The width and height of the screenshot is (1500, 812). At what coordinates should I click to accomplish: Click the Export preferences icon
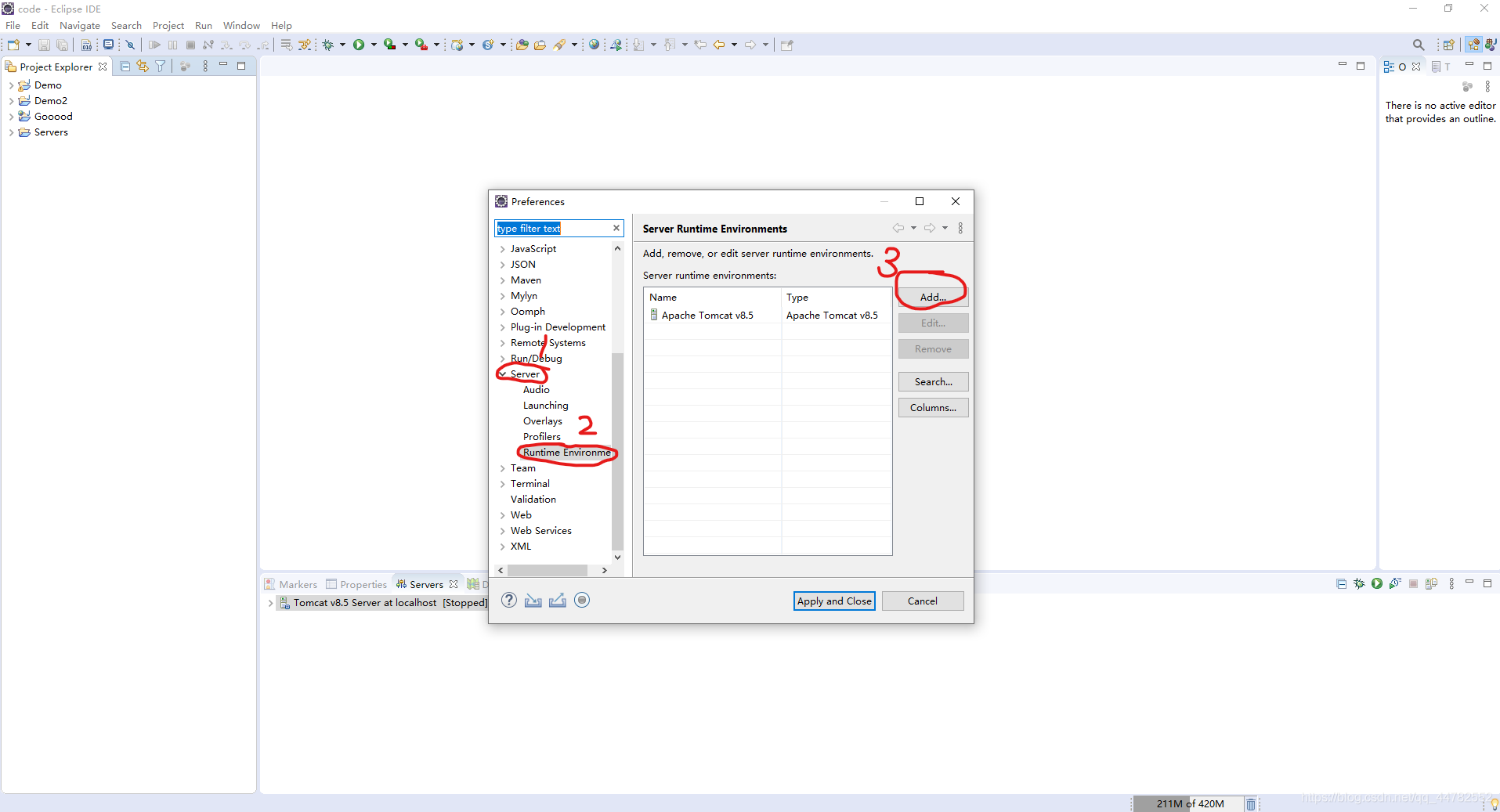pyautogui.click(x=558, y=601)
